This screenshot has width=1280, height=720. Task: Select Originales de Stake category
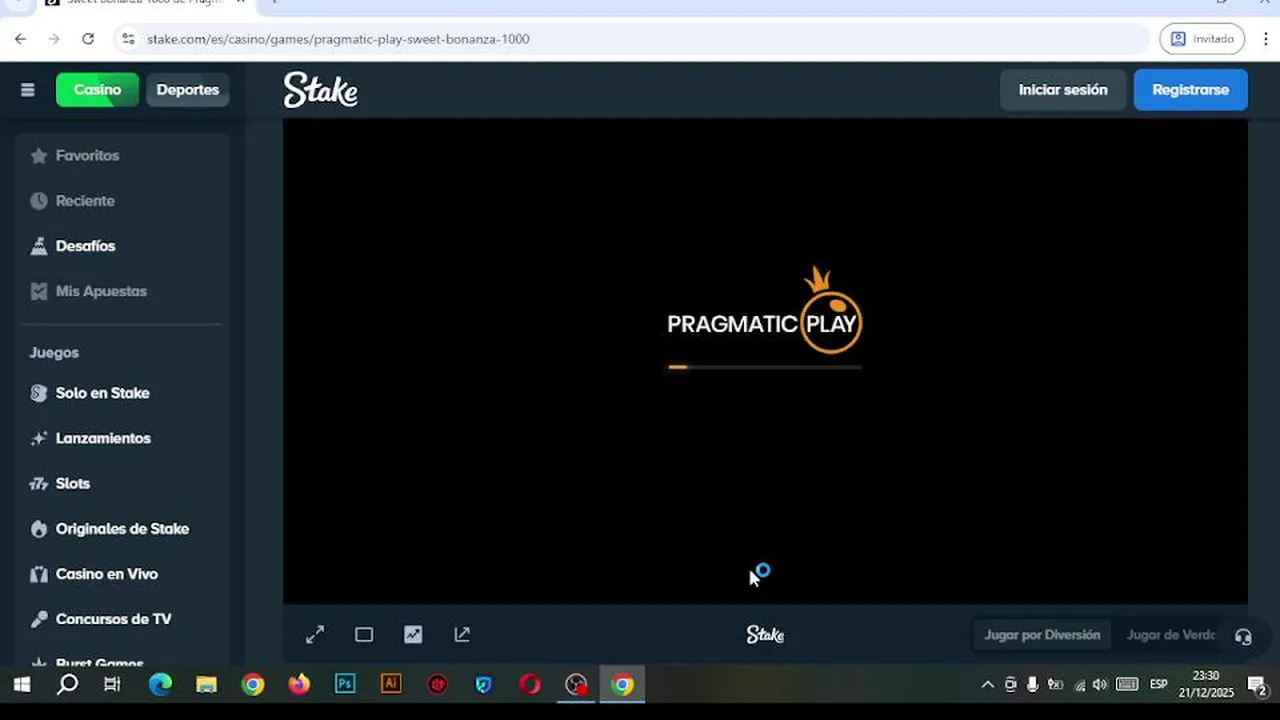tap(122, 529)
